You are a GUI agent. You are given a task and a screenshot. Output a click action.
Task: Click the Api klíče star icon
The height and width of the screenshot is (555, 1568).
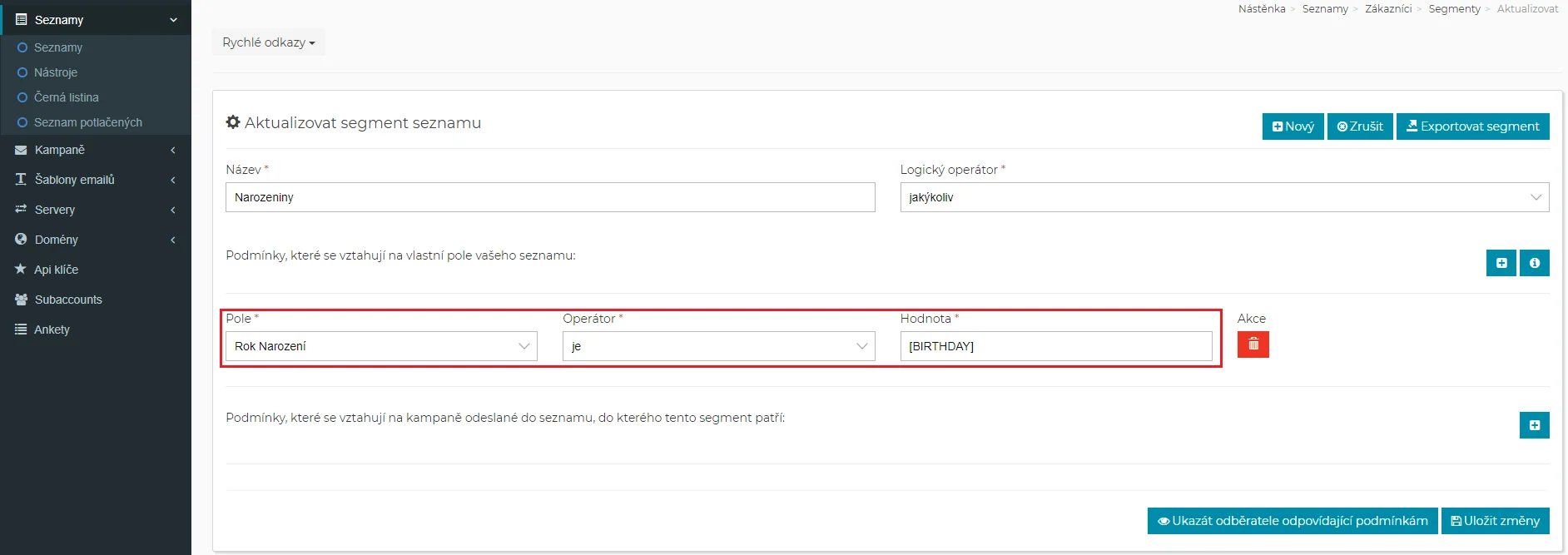click(x=21, y=270)
